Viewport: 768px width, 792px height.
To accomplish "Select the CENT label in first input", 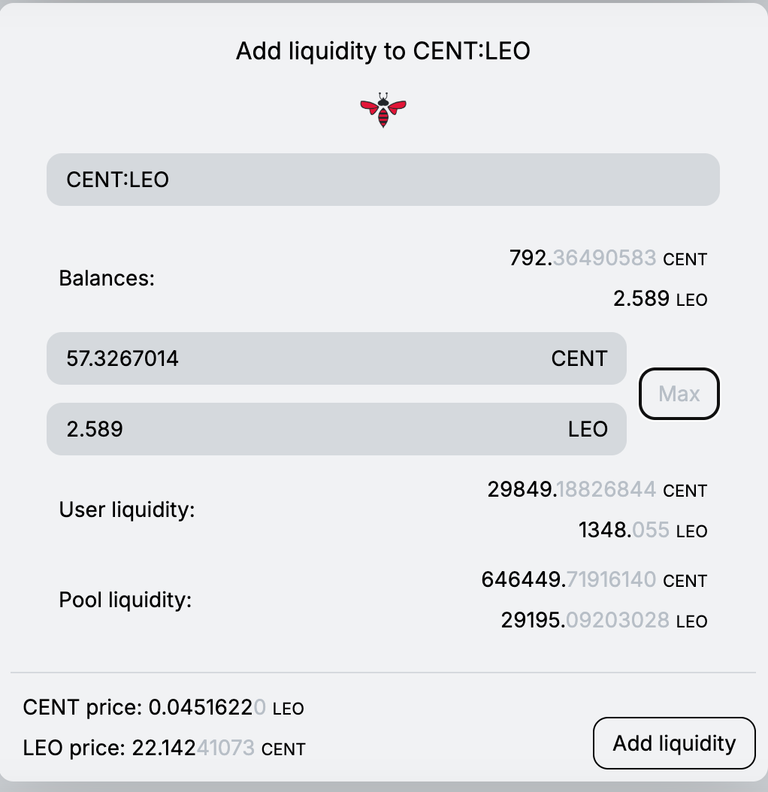I will [x=579, y=359].
